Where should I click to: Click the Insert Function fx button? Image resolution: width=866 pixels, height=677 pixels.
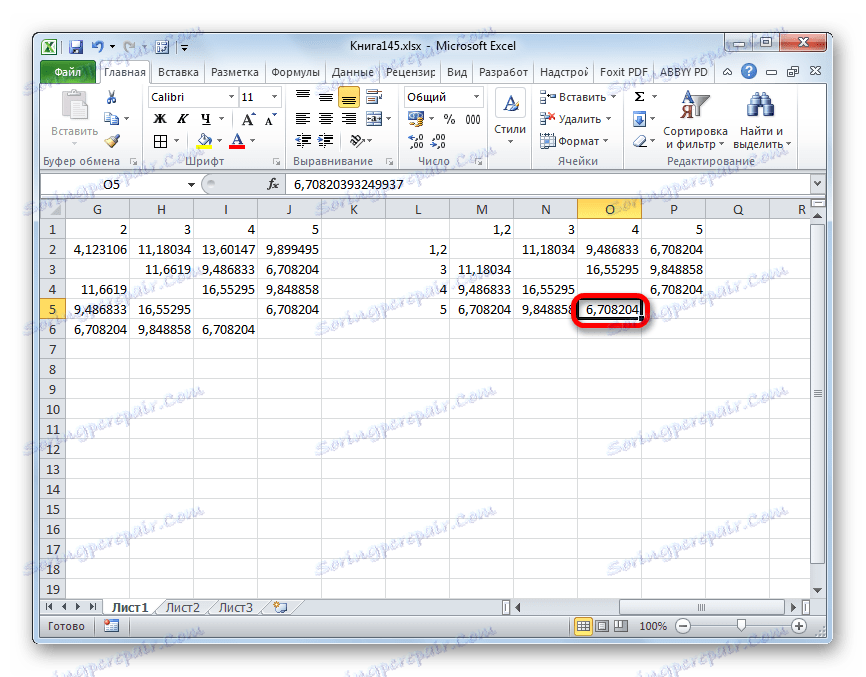pos(272,184)
